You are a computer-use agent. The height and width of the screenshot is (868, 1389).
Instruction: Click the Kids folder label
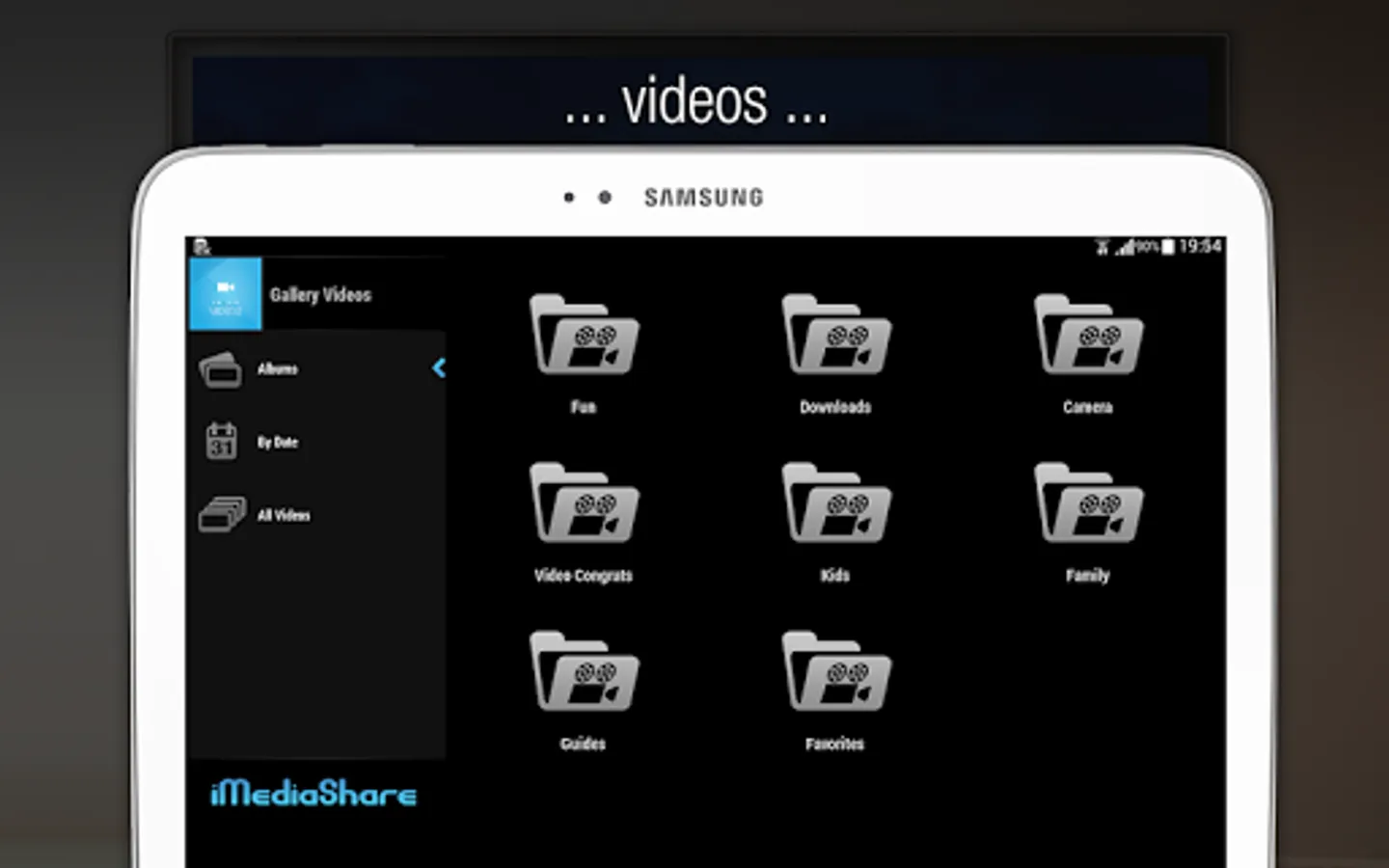pyautogui.click(x=835, y=576)
